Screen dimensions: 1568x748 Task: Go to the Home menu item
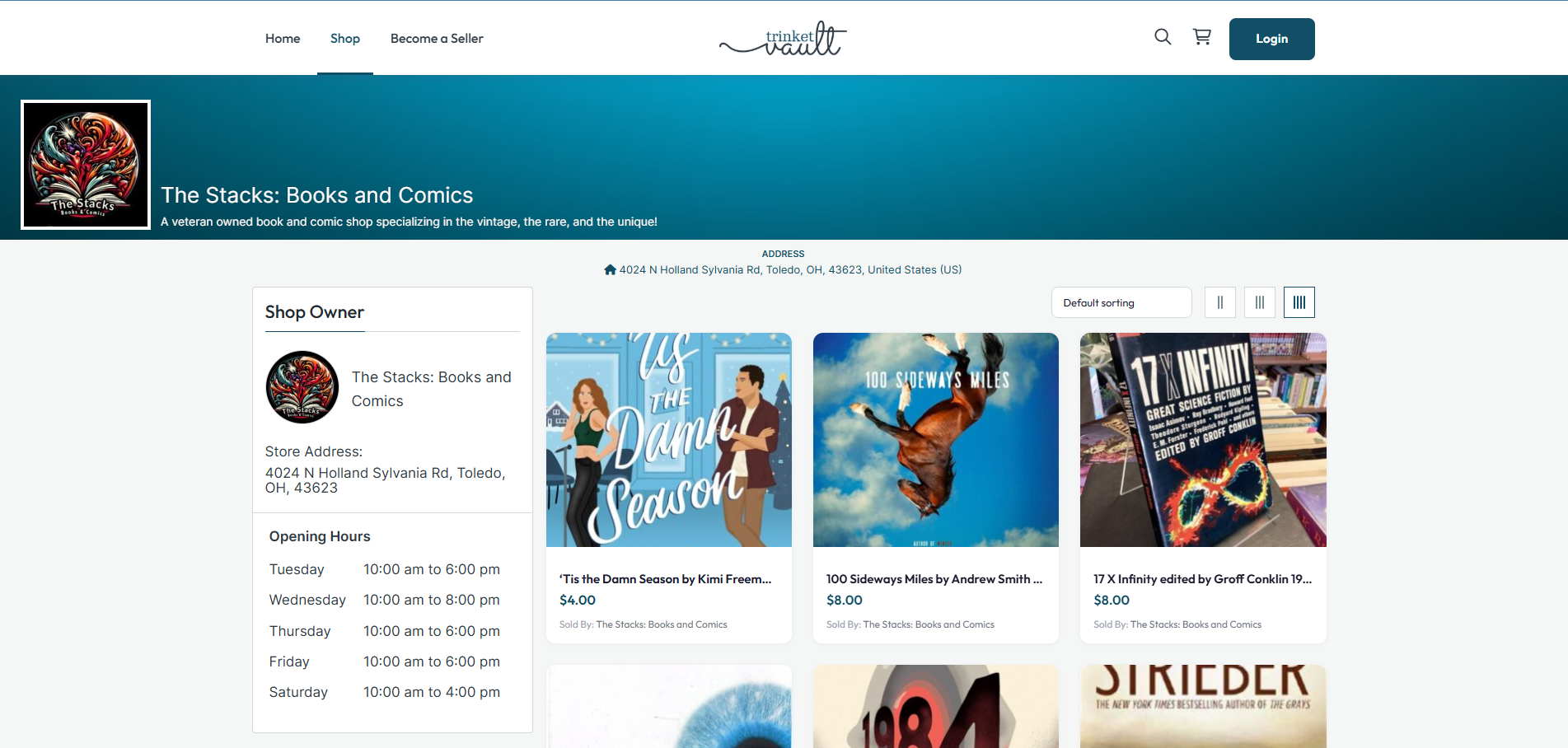(x=283, y=39)
